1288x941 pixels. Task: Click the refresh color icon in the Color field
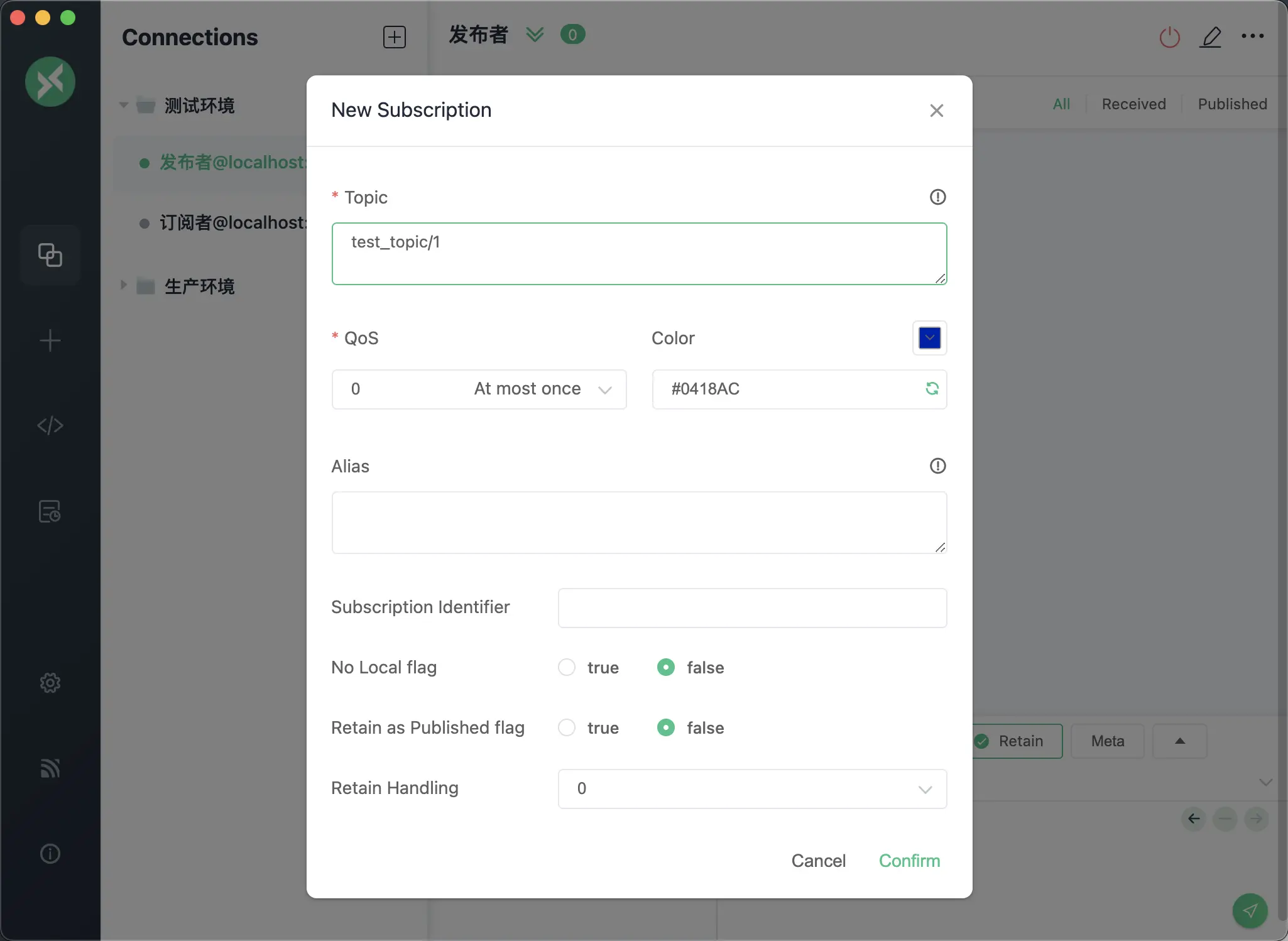[932, 389]
